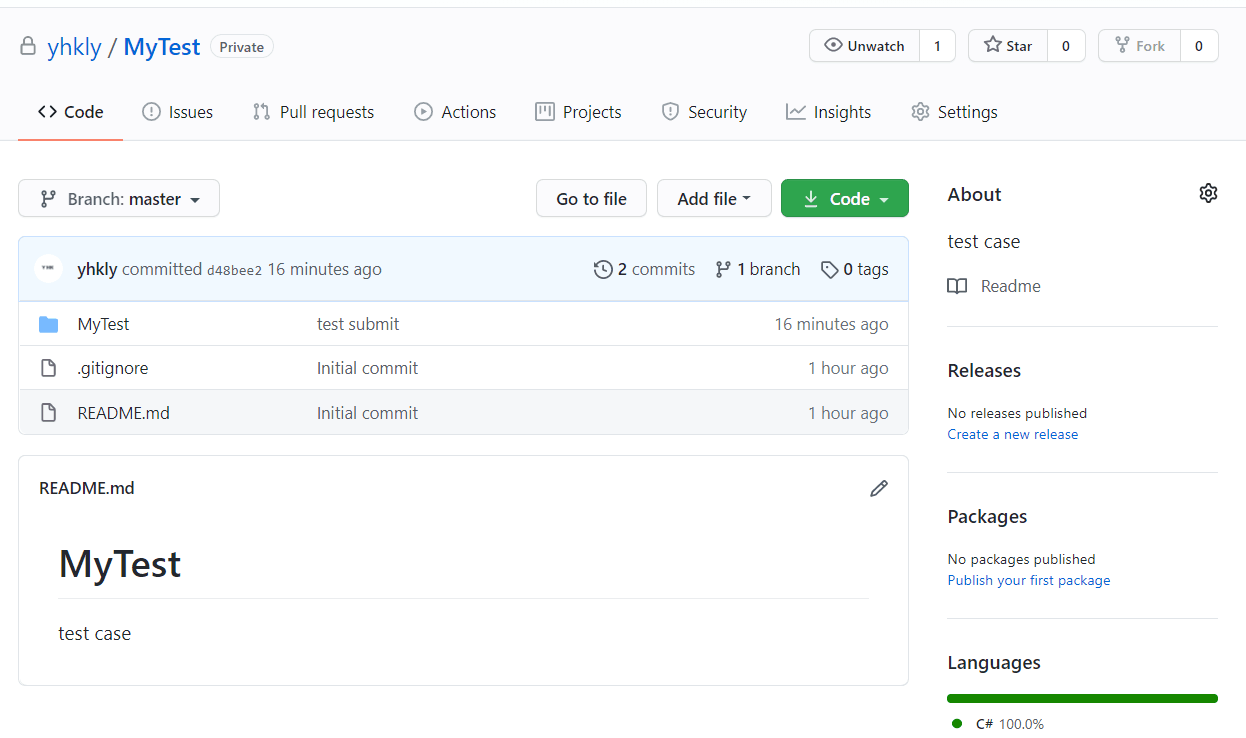Viewport: 1246px width, 738px height.
Task: Open README.md in the file list
Action: 123,413
